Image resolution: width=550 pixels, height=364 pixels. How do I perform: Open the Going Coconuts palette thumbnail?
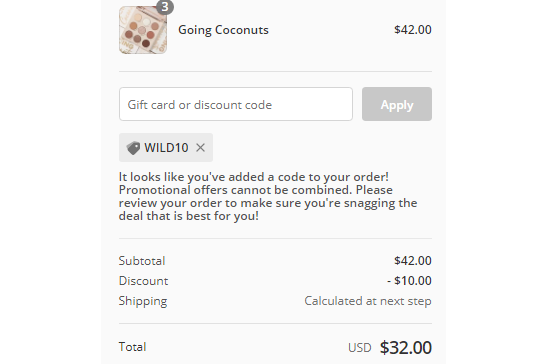coord(143,30)
